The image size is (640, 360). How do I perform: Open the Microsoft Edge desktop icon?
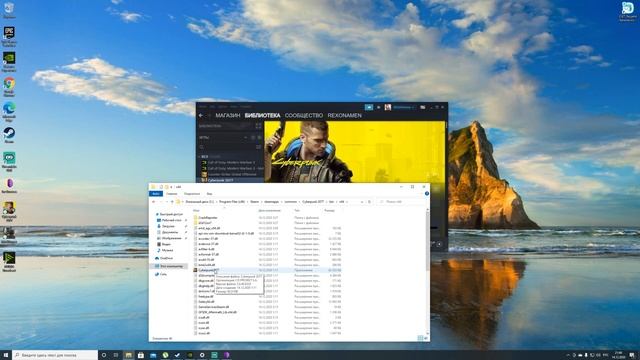click(9, 111)
